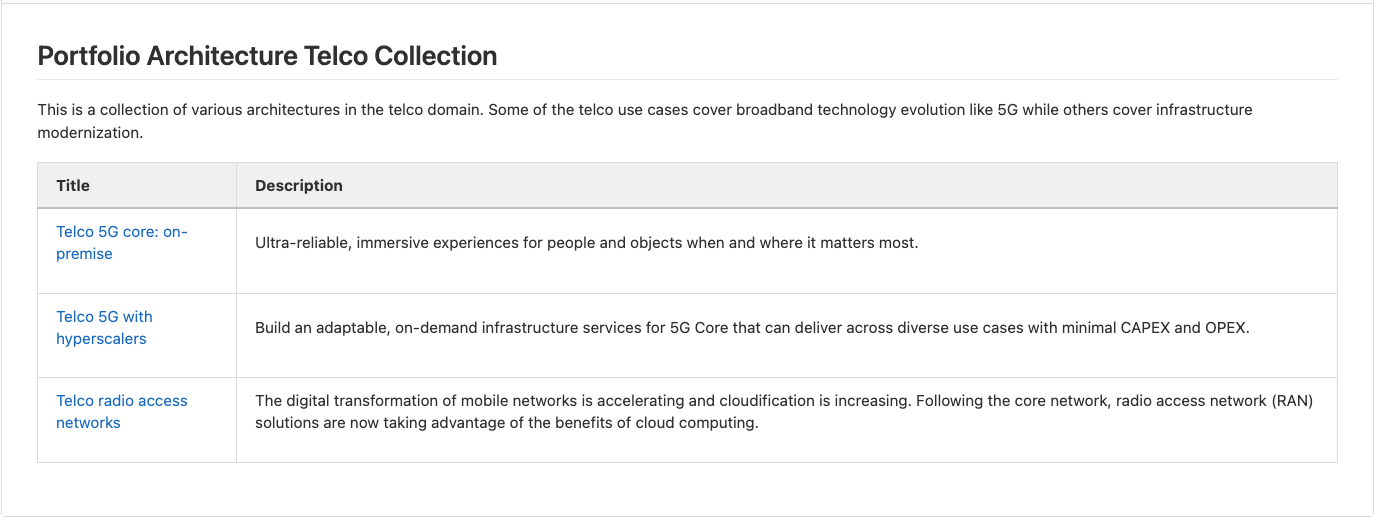Click the word 'modernization' in the intro paragraph
Screen dimensions: 1377x520
90,132
